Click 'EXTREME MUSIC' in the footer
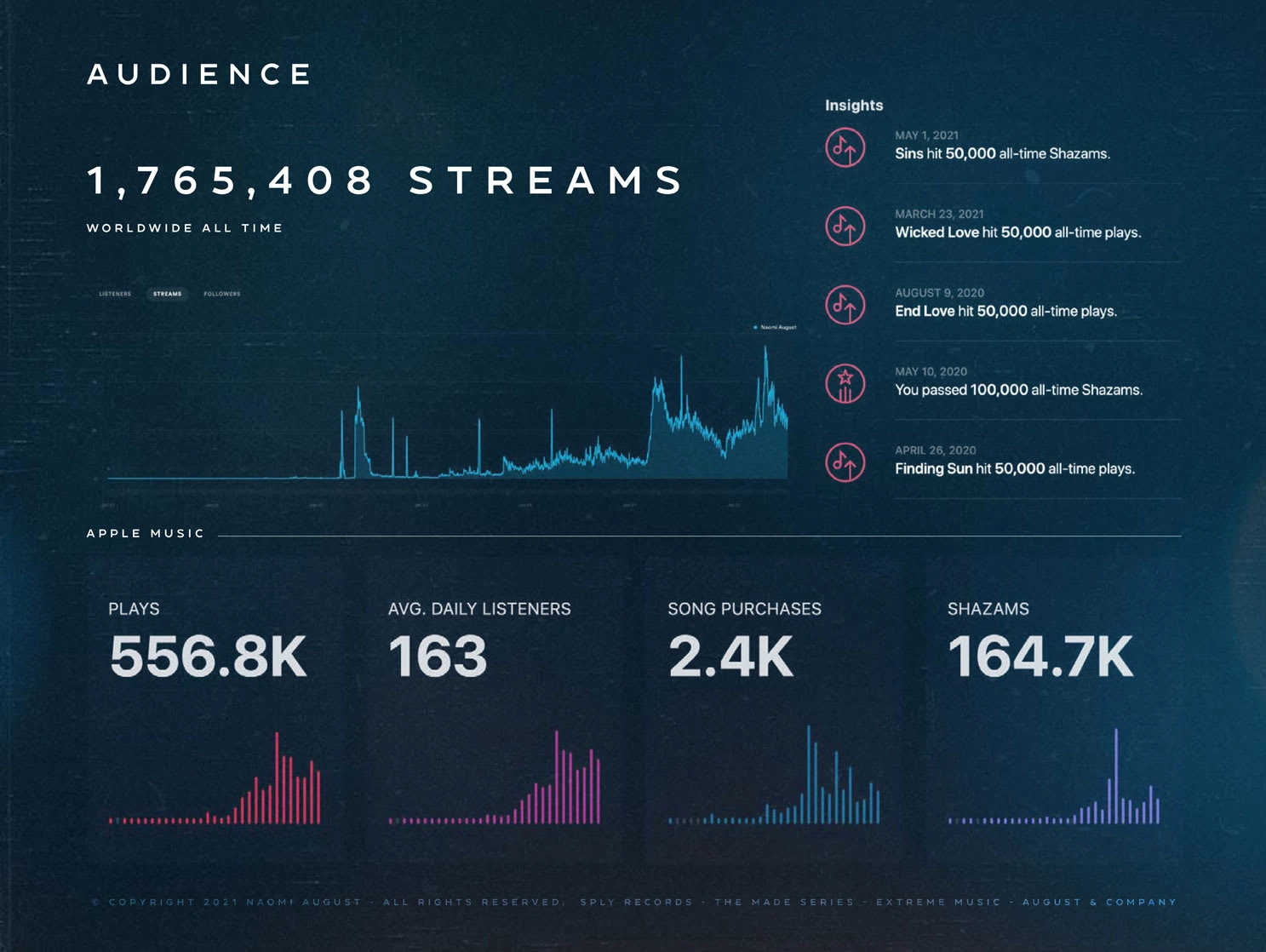The image size is (1266, 952). (938, 902)
